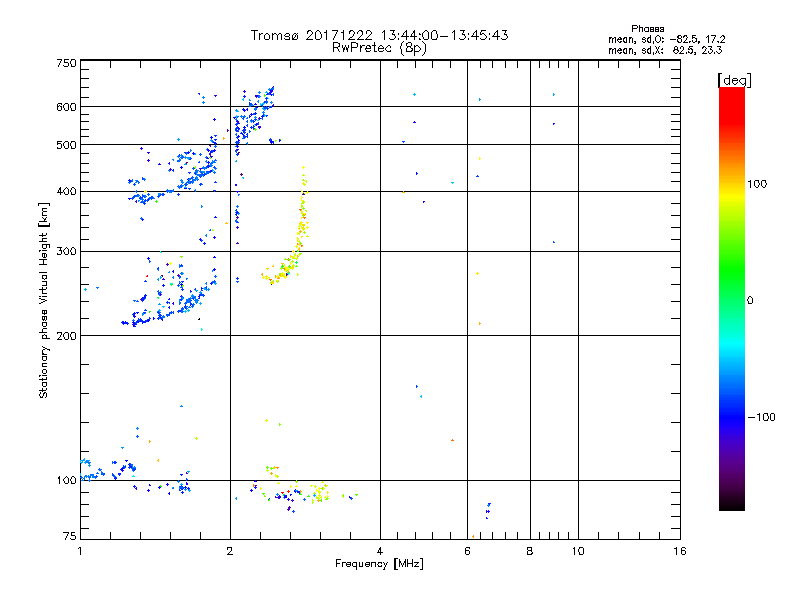The image size is (800, 600).
Task: Click the 'Frequency [MHz]' axis label
Action: click(x=379, y=564)
